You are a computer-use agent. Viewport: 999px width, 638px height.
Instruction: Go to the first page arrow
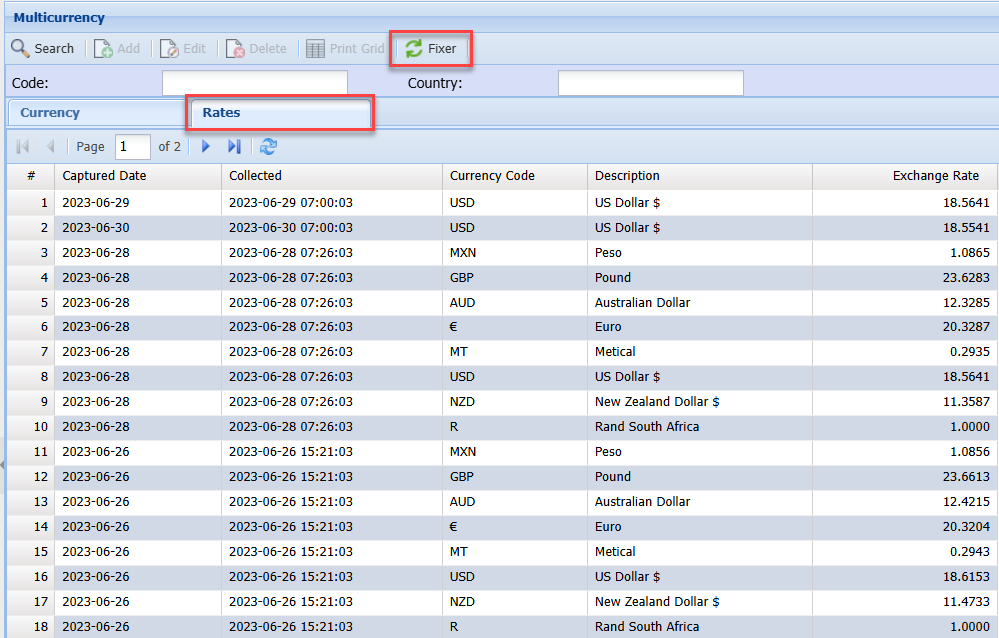22,146
